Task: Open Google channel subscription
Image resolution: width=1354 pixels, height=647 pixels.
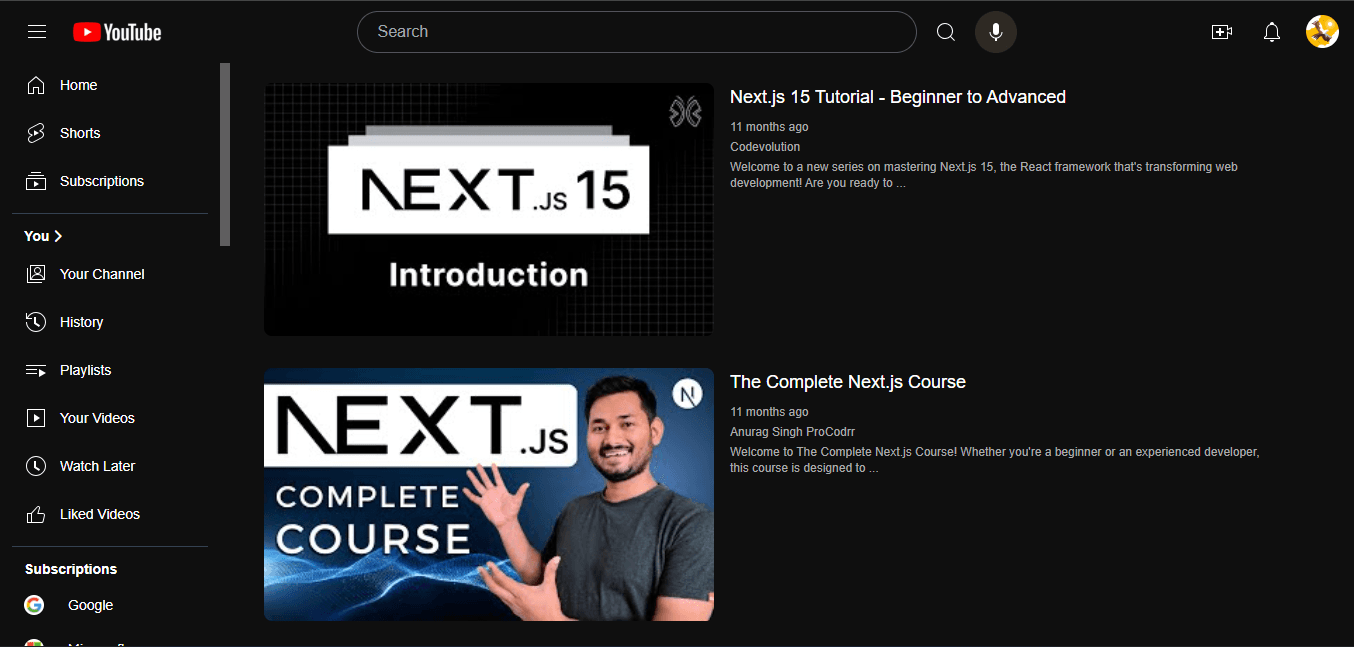Action: [90, 605]
